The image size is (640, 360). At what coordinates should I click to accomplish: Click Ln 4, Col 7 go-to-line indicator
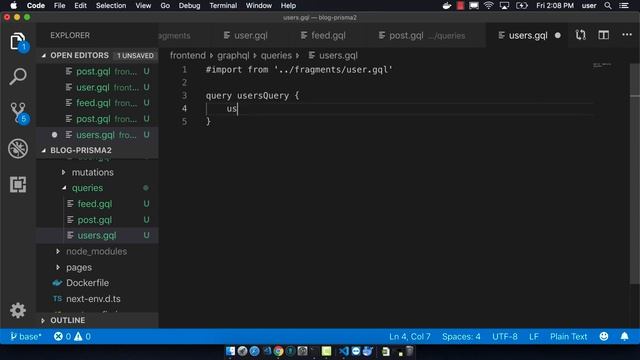tap(409, 336)
